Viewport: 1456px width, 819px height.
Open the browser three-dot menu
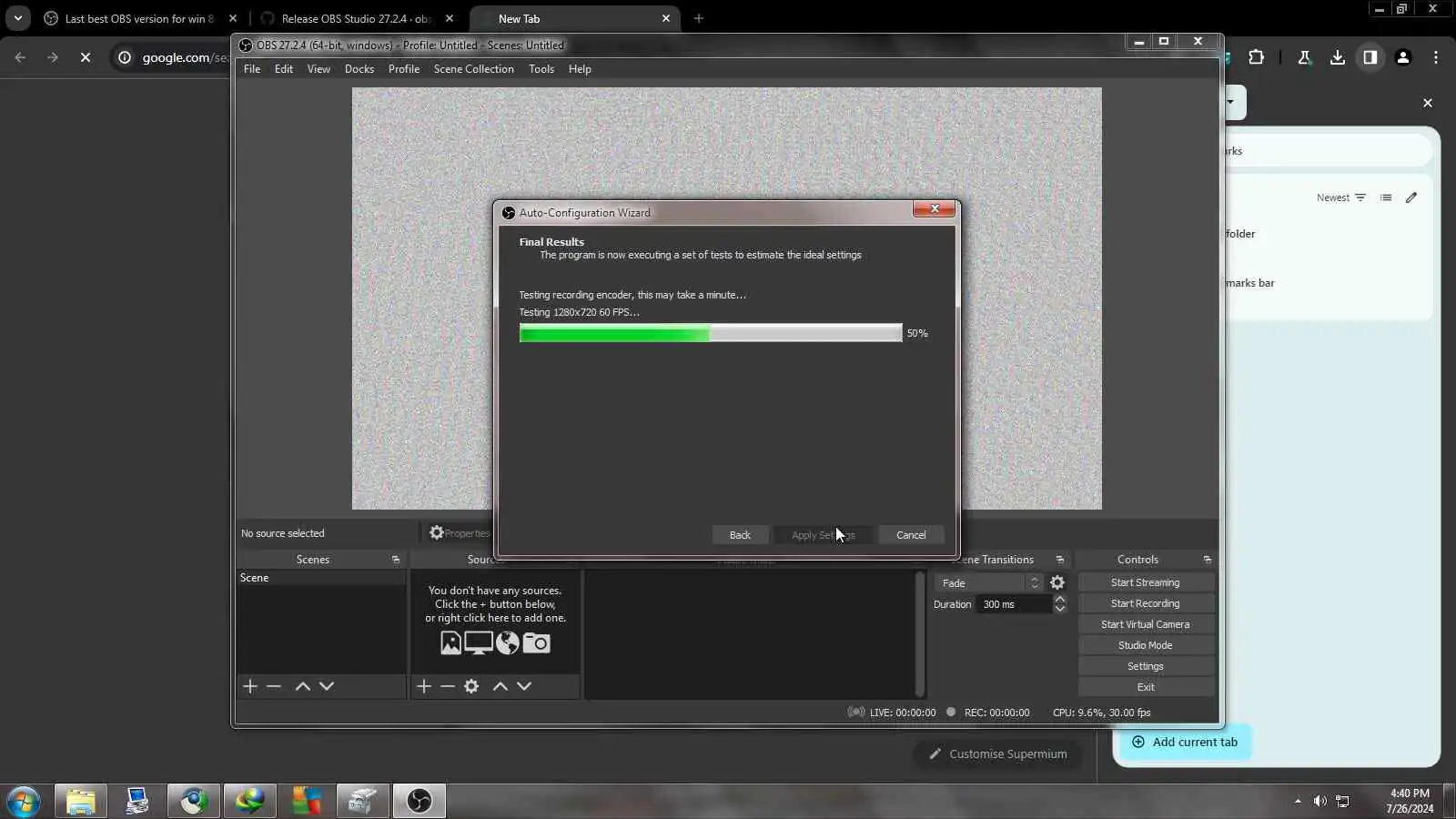(x=1436, y=57)
